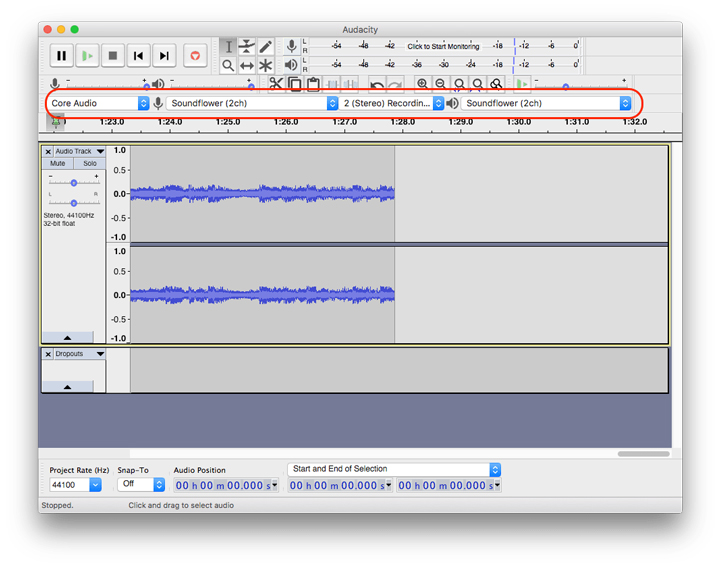
Task: Skip to start of project
Action: tap(139, 57)
